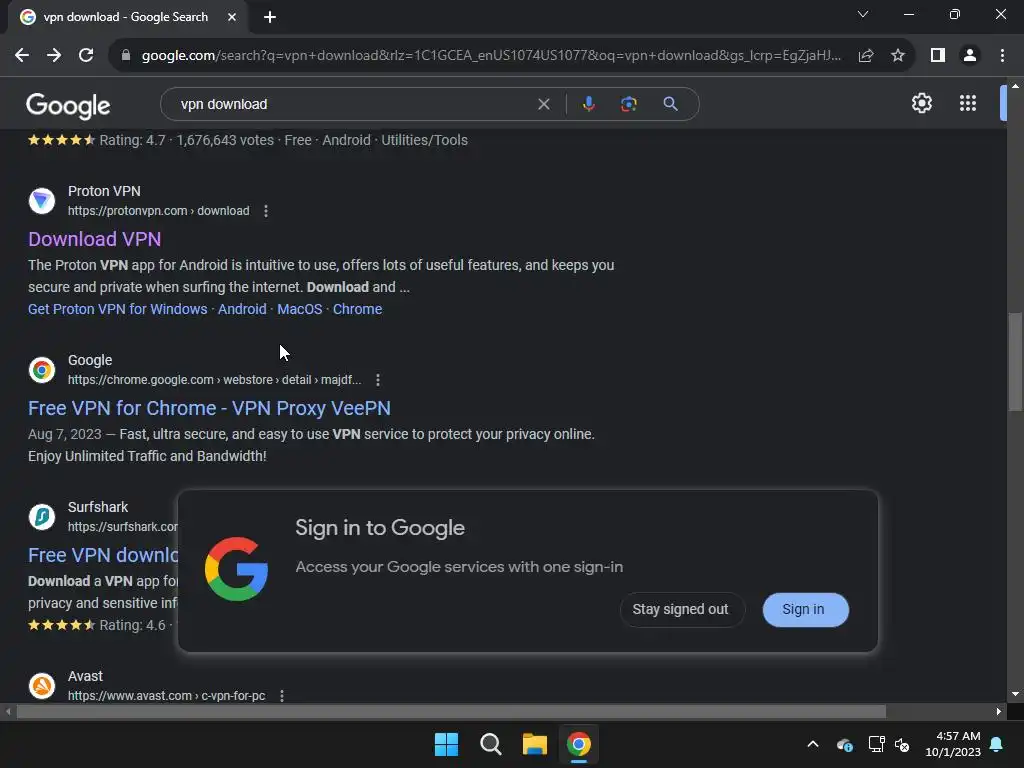Click the Avast favicon
Screen dimensions: 1024x768
click(x=42, y=686)
